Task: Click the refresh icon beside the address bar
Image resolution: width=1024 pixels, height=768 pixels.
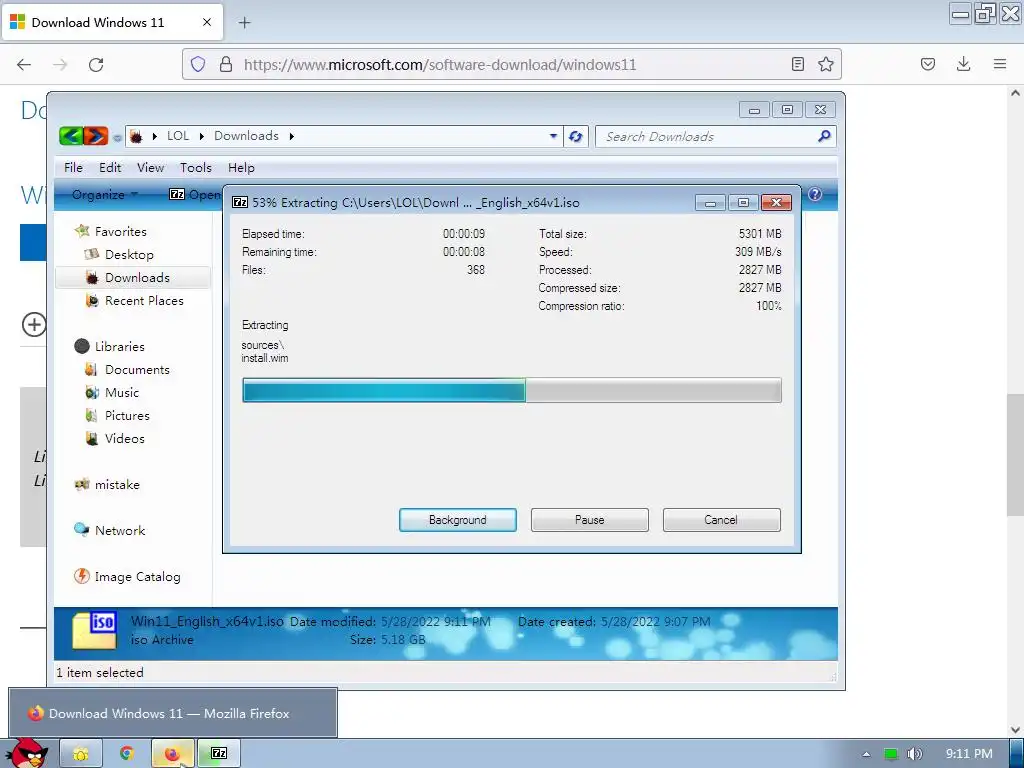Action: (x=575, y=136)
